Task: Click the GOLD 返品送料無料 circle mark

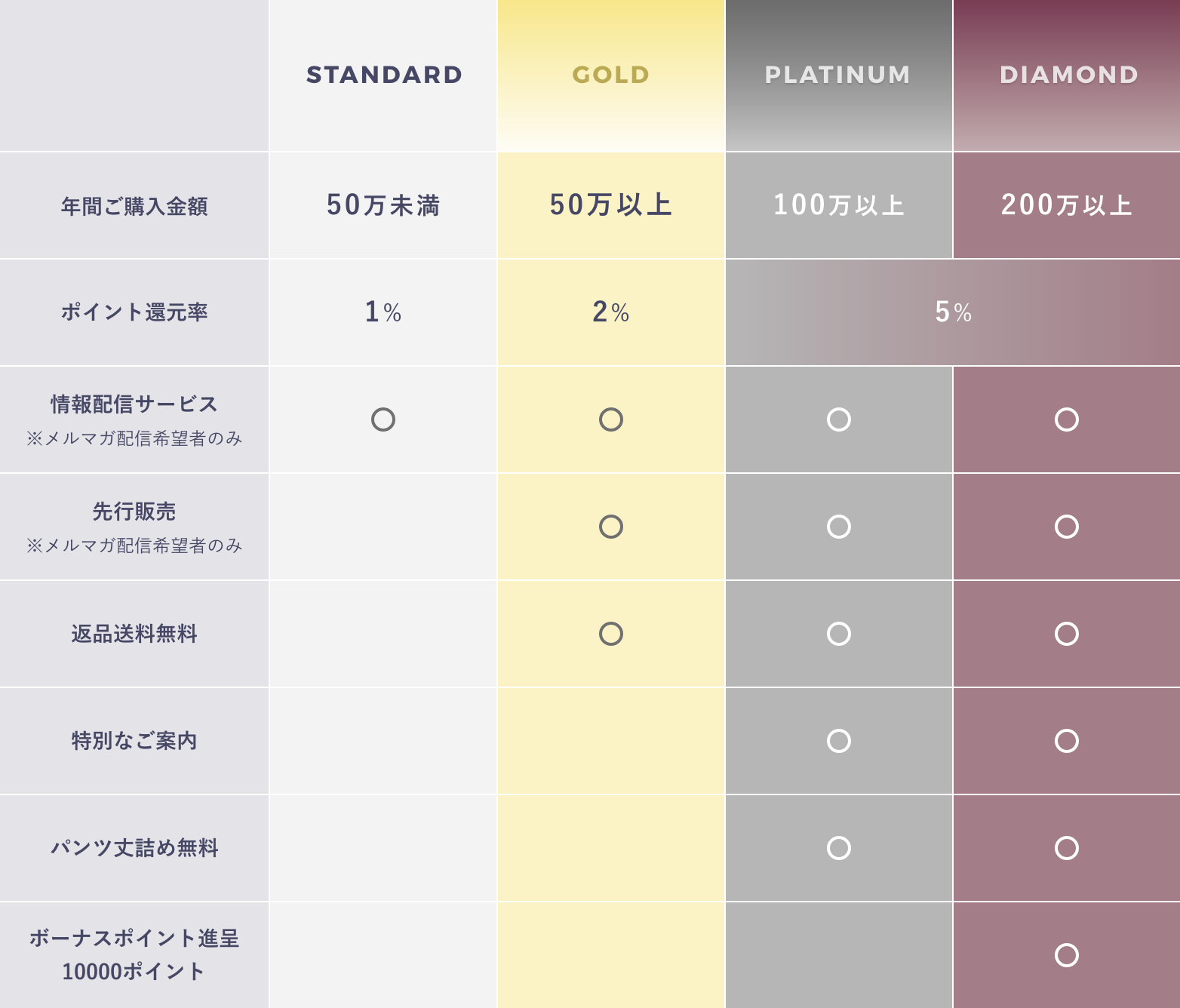Action: pyautogui.click(x=611, y=634)
